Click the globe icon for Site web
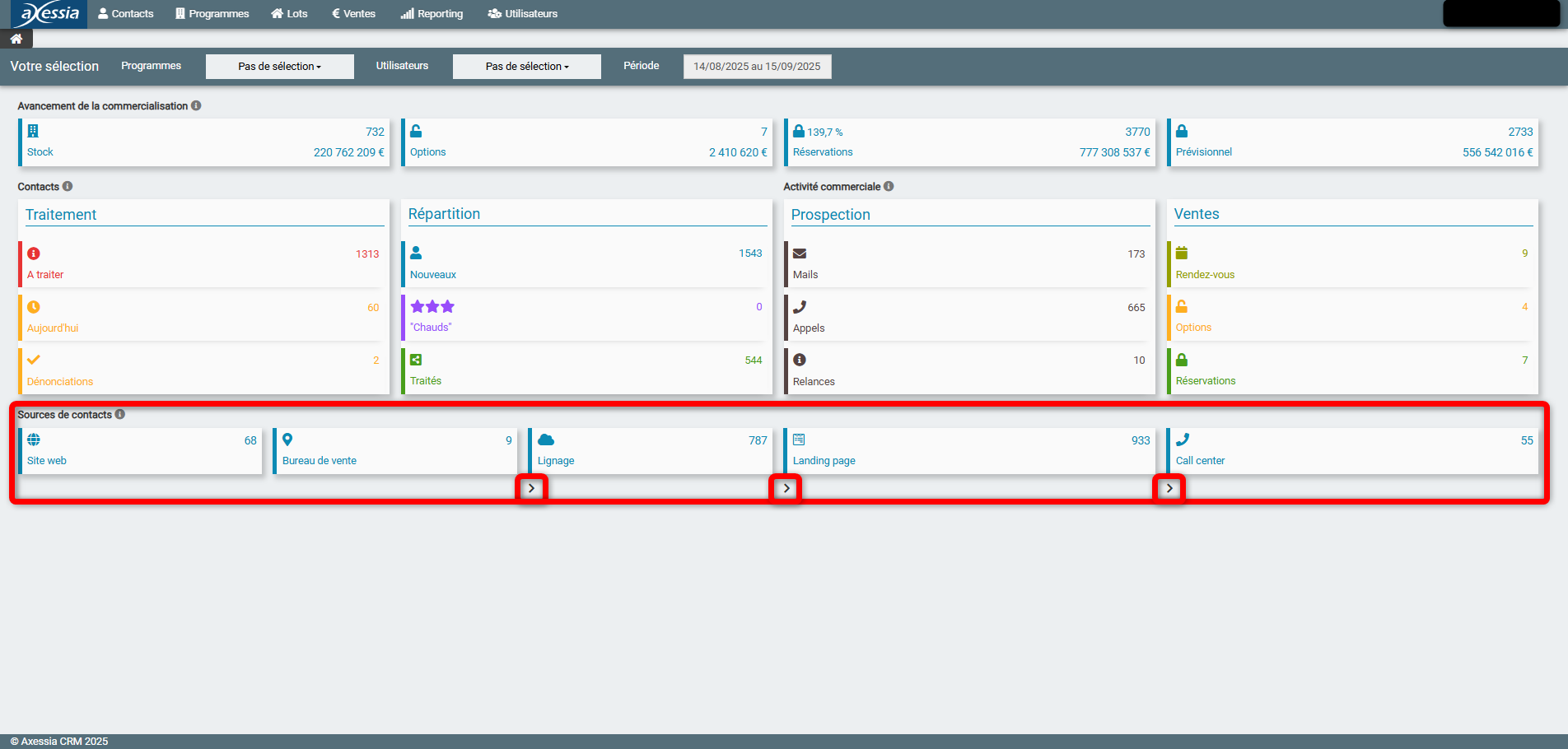This screenshot has width=1568, height=749. click(34, 440)
